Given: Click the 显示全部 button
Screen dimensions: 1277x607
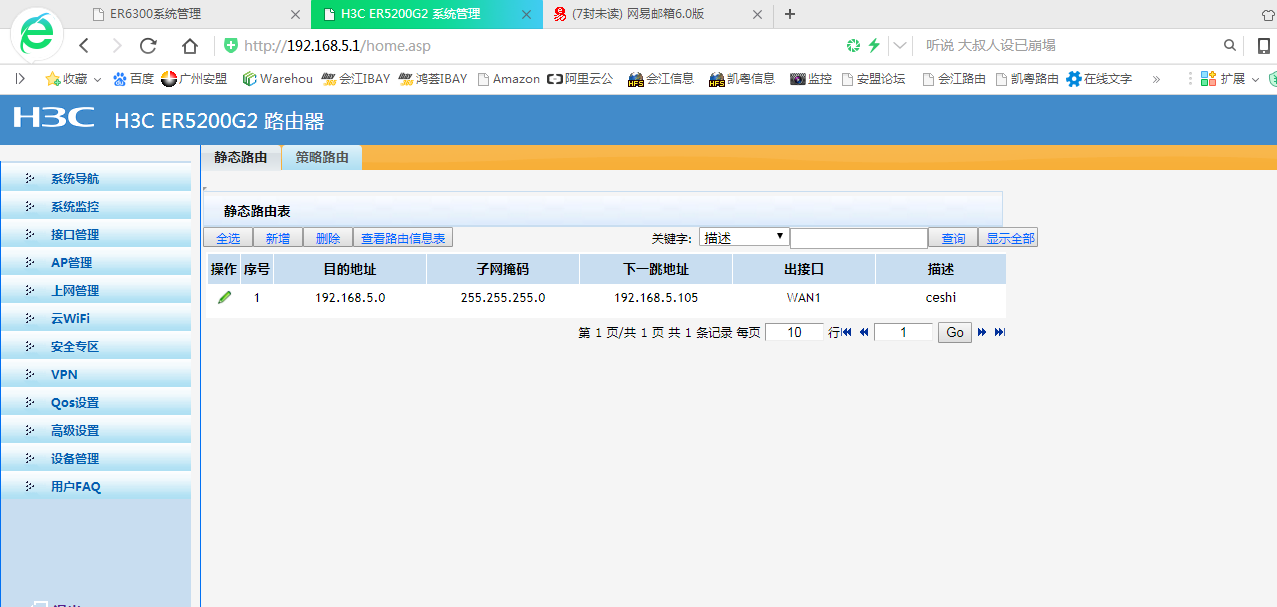Looking at the screenshot, I should click(1008, 238).
